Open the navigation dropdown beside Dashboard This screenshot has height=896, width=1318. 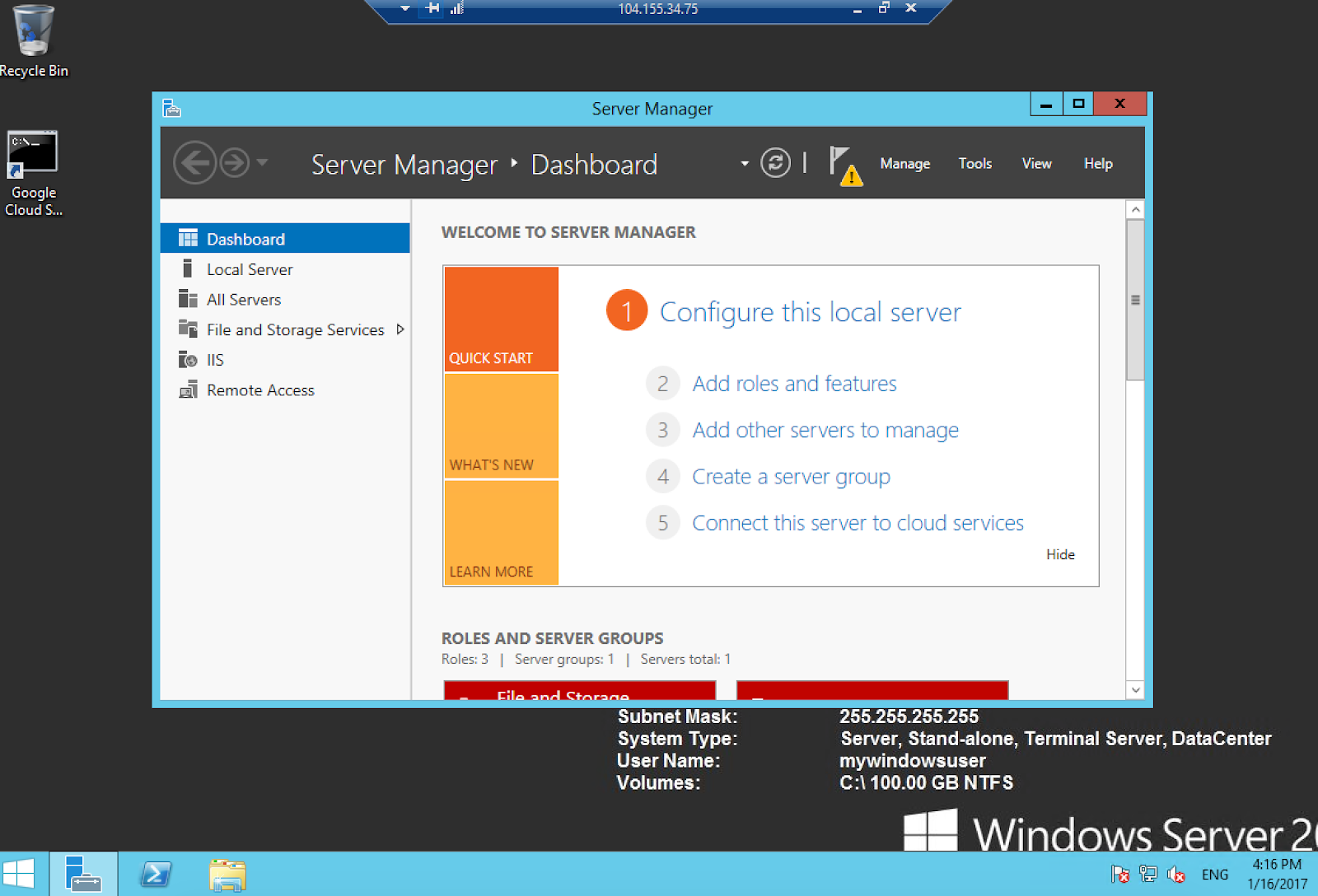[743, 162]
